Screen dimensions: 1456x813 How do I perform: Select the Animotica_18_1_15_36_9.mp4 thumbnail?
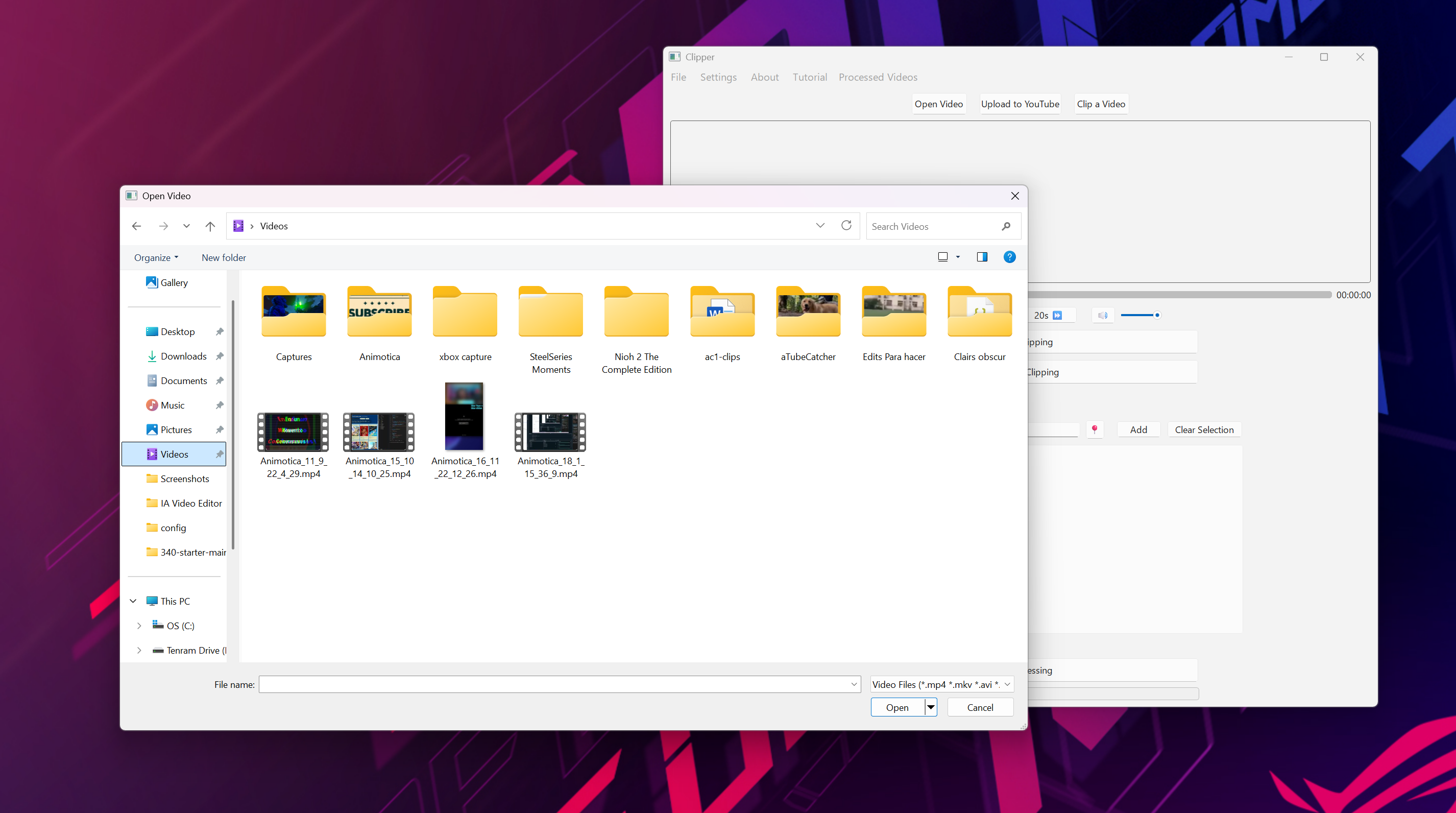[550, 433]
